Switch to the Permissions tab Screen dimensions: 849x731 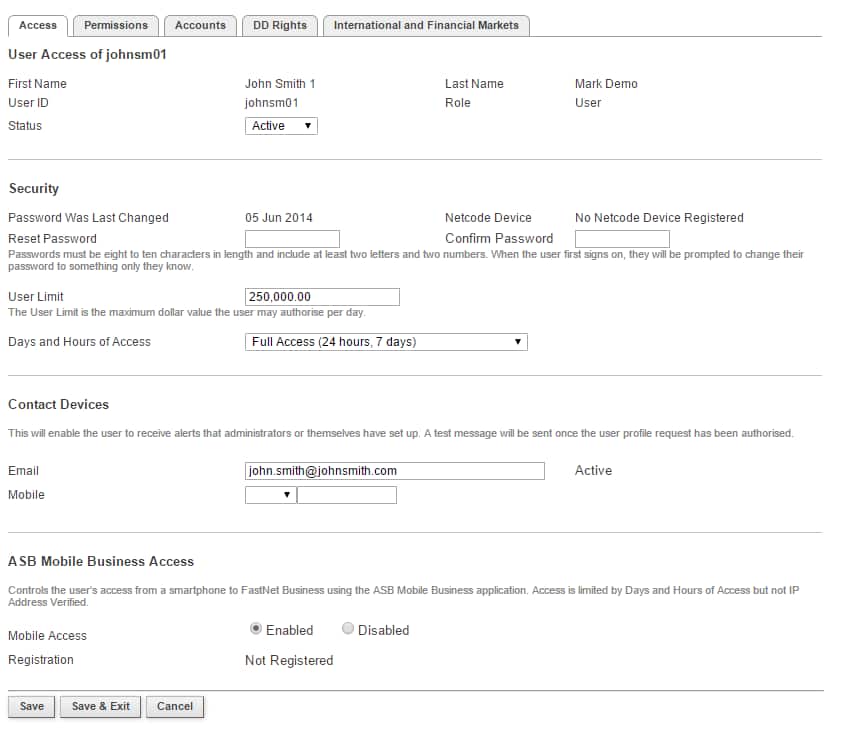tap(115, 25)
